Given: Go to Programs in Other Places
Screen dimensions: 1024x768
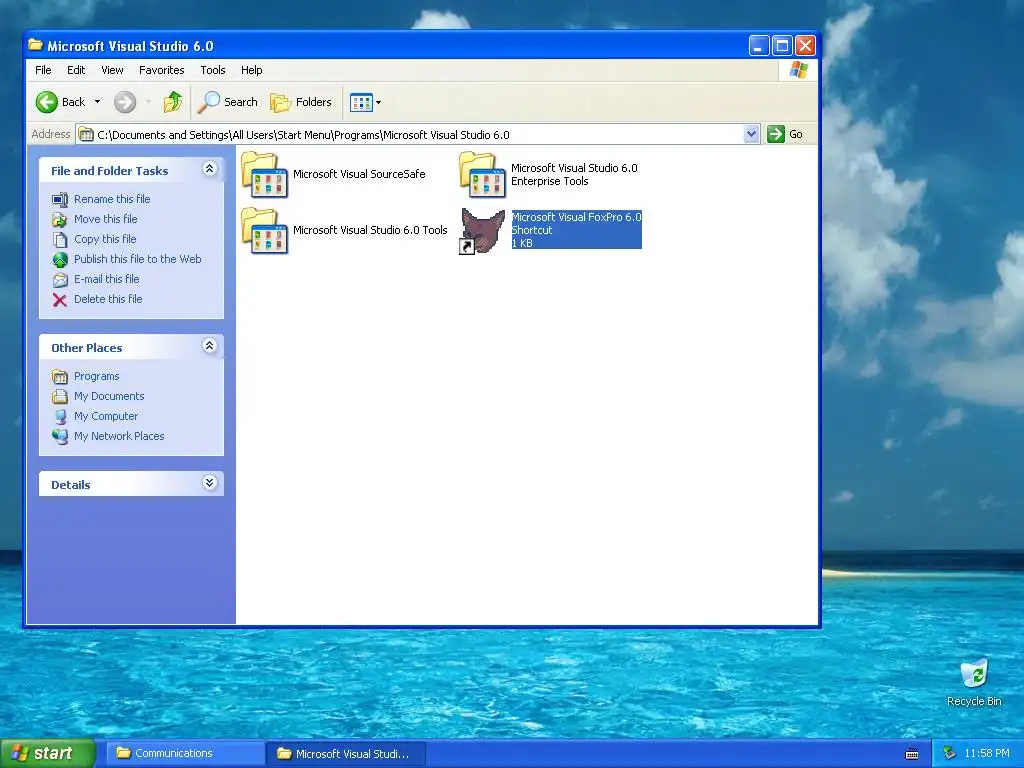Looking at the screenshot, I should [x=96, y=376].
